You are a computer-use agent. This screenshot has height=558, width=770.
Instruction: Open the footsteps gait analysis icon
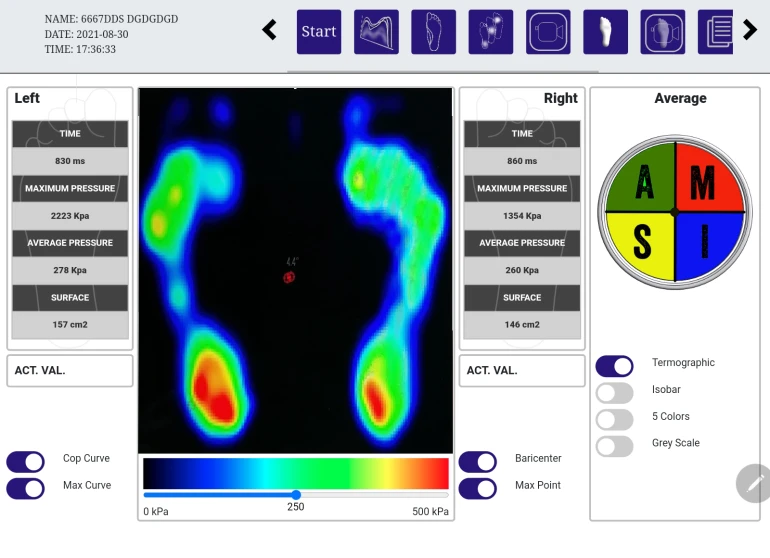[x=491, y=32]
